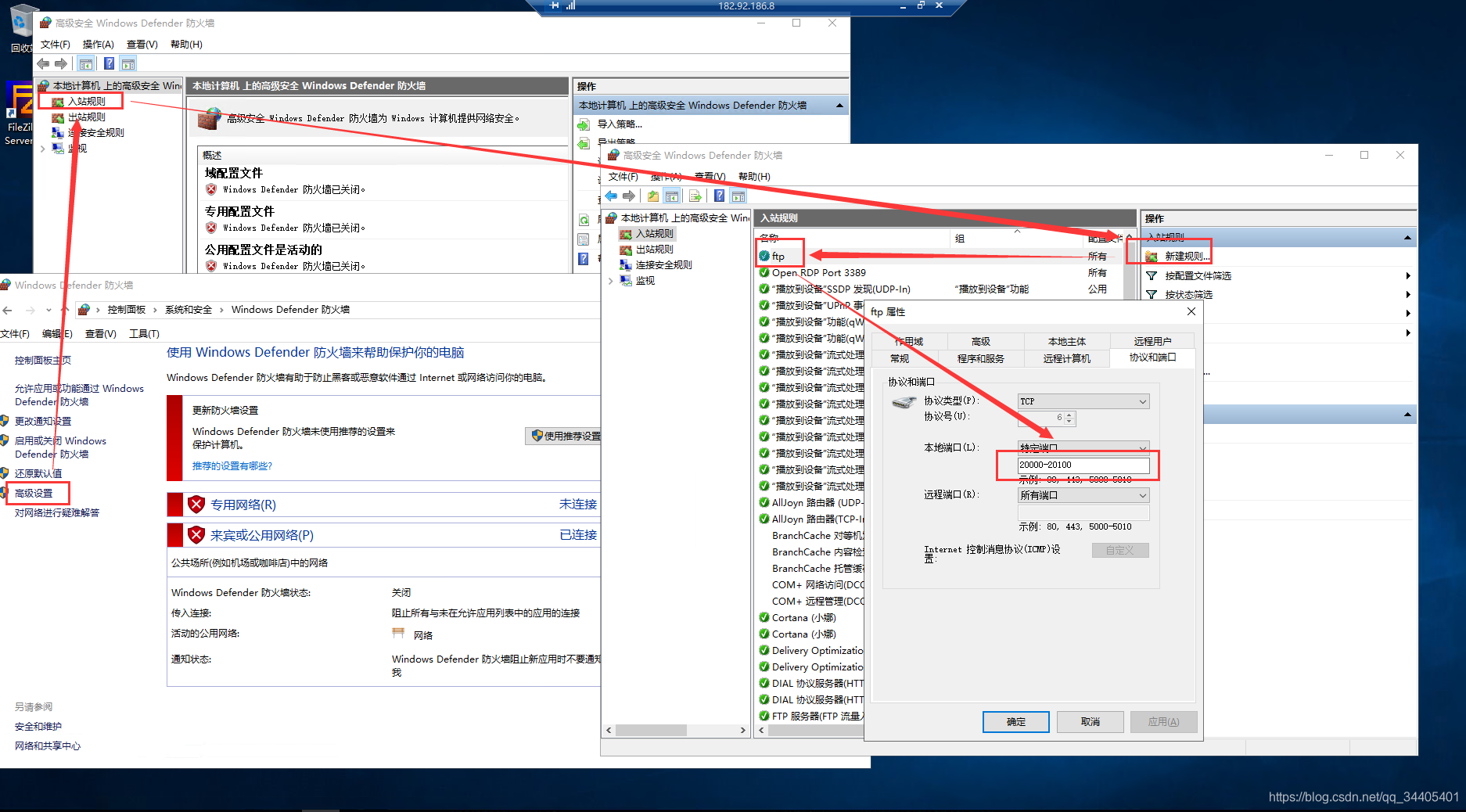Click 使用推荐设置 button
Viewport: 1466px width, 812px height.
tap(565, 436)
